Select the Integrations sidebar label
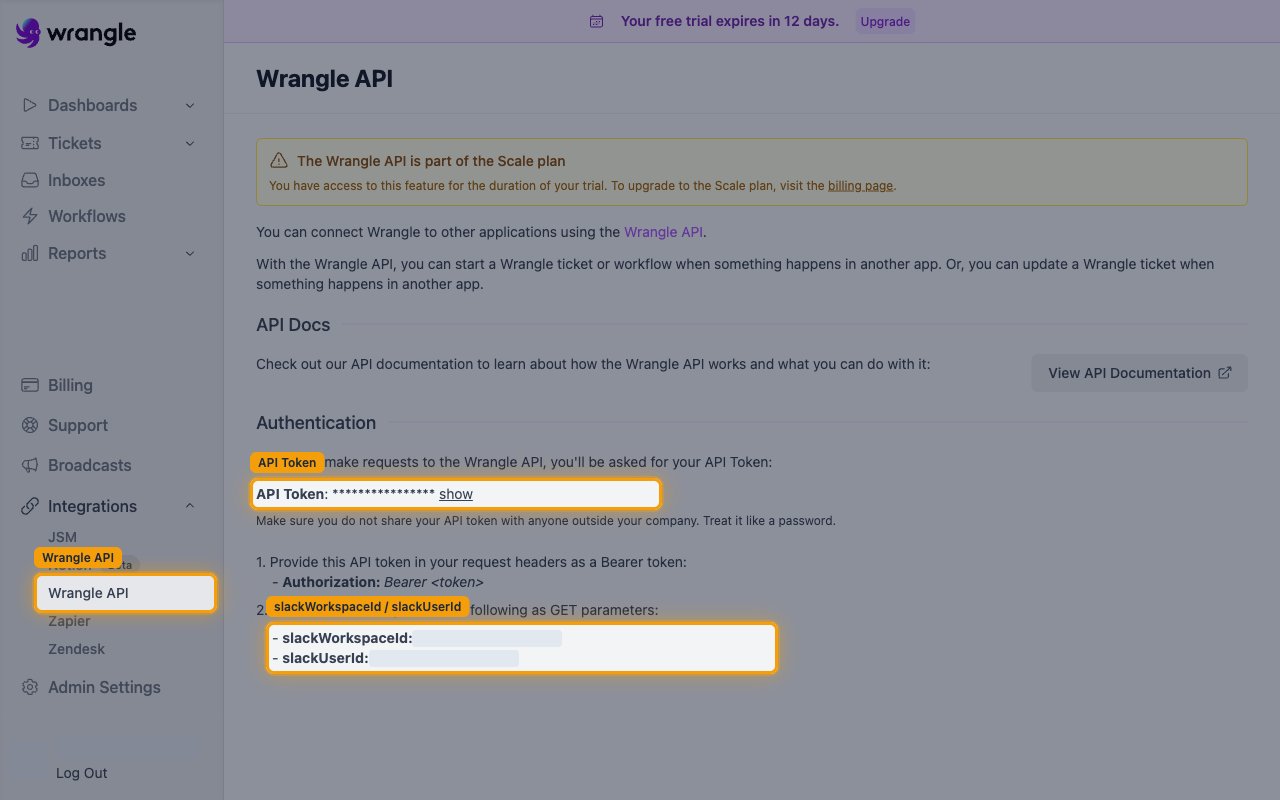 point(93,506)
